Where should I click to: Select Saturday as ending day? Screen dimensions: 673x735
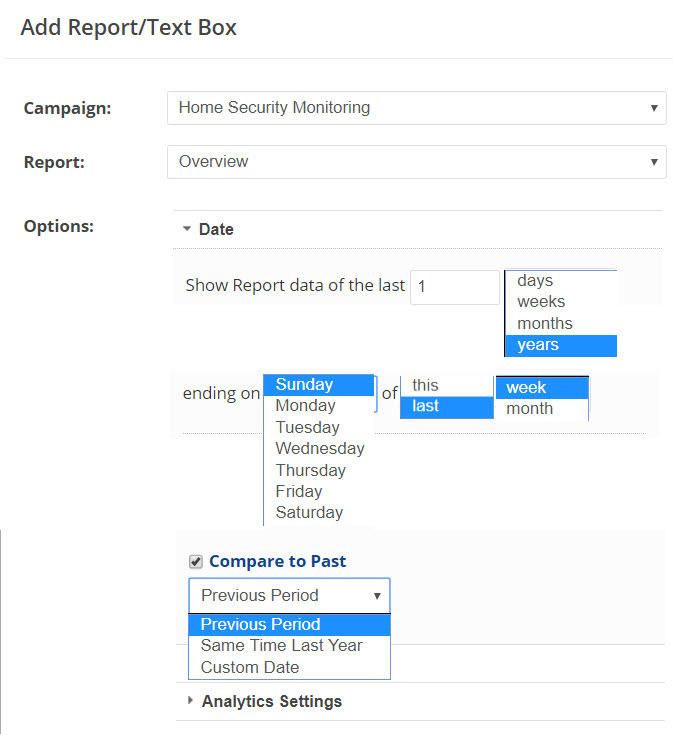309,513
